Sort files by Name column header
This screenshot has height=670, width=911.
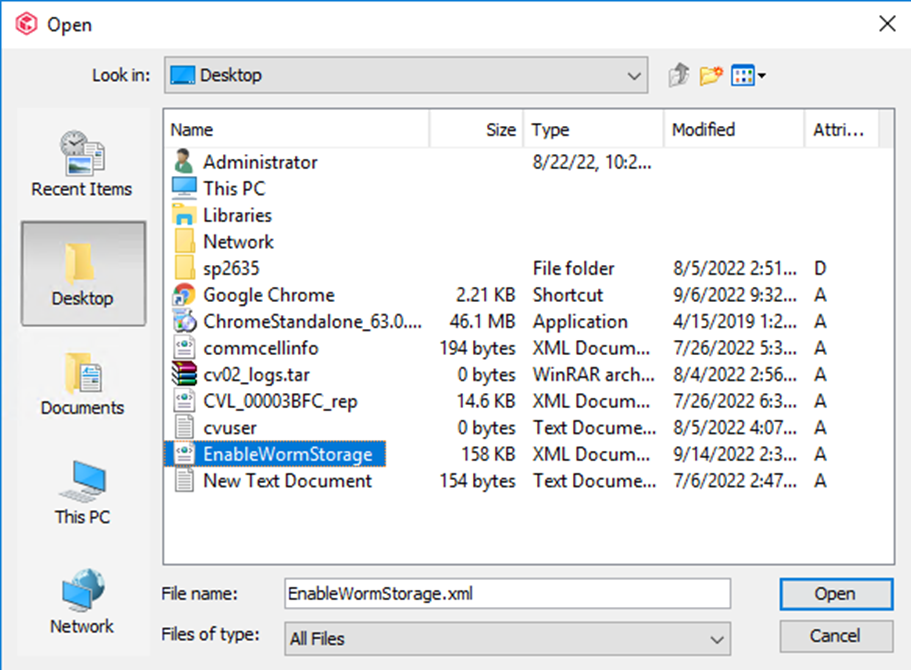point(296,130)
